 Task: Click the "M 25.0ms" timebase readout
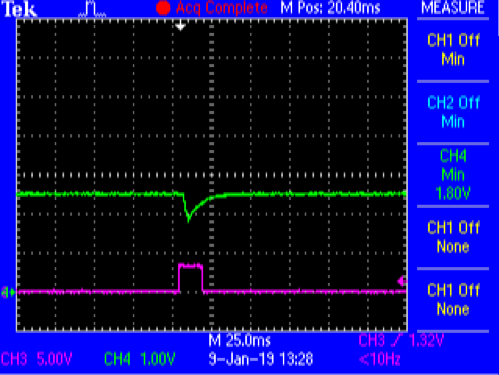coord(239,341)
